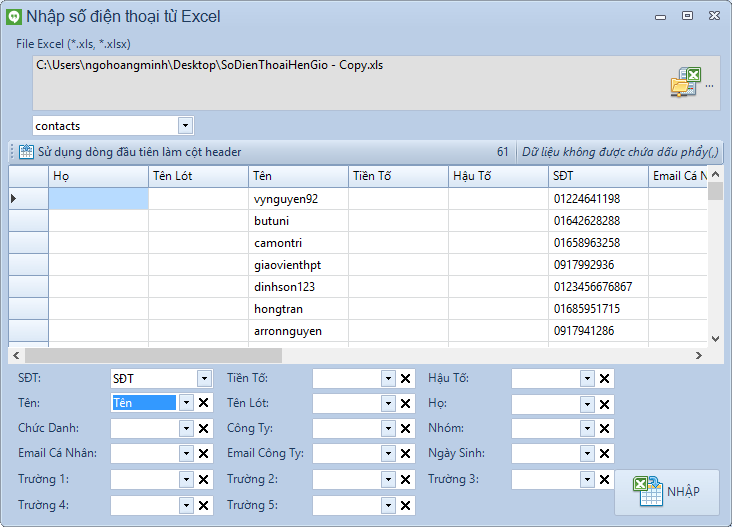Click the arronnguyen name cell

coord(298,331)
